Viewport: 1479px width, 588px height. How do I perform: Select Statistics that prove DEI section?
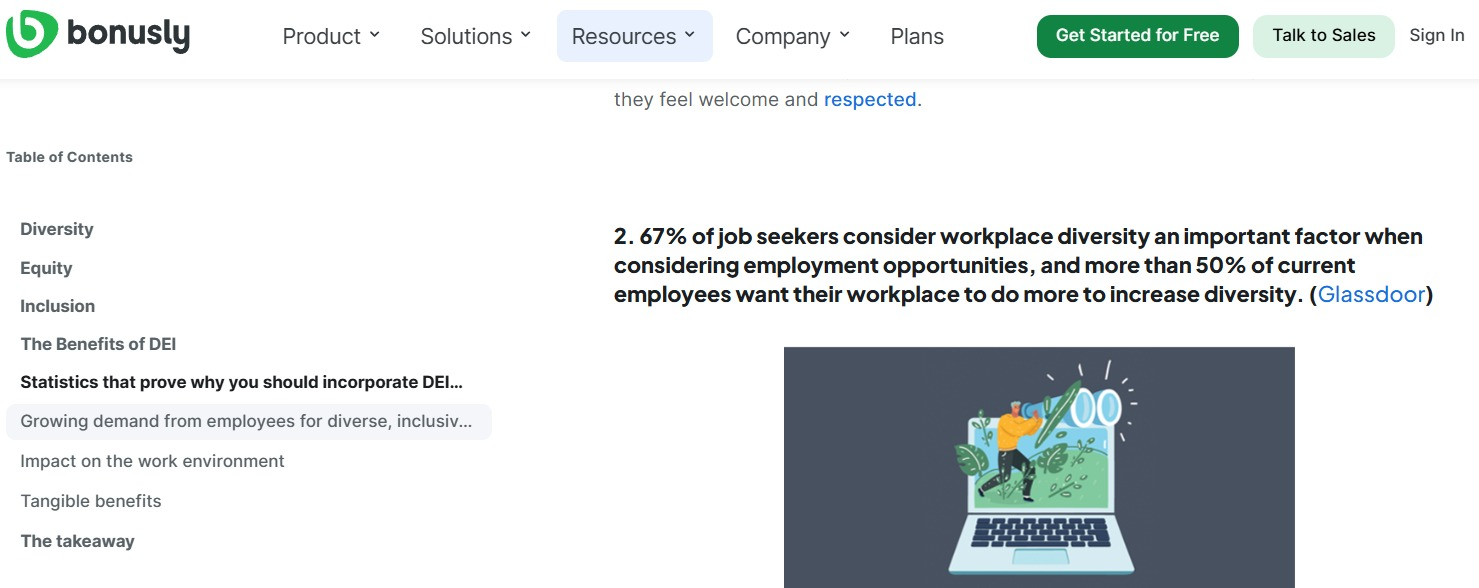(242, 382)
